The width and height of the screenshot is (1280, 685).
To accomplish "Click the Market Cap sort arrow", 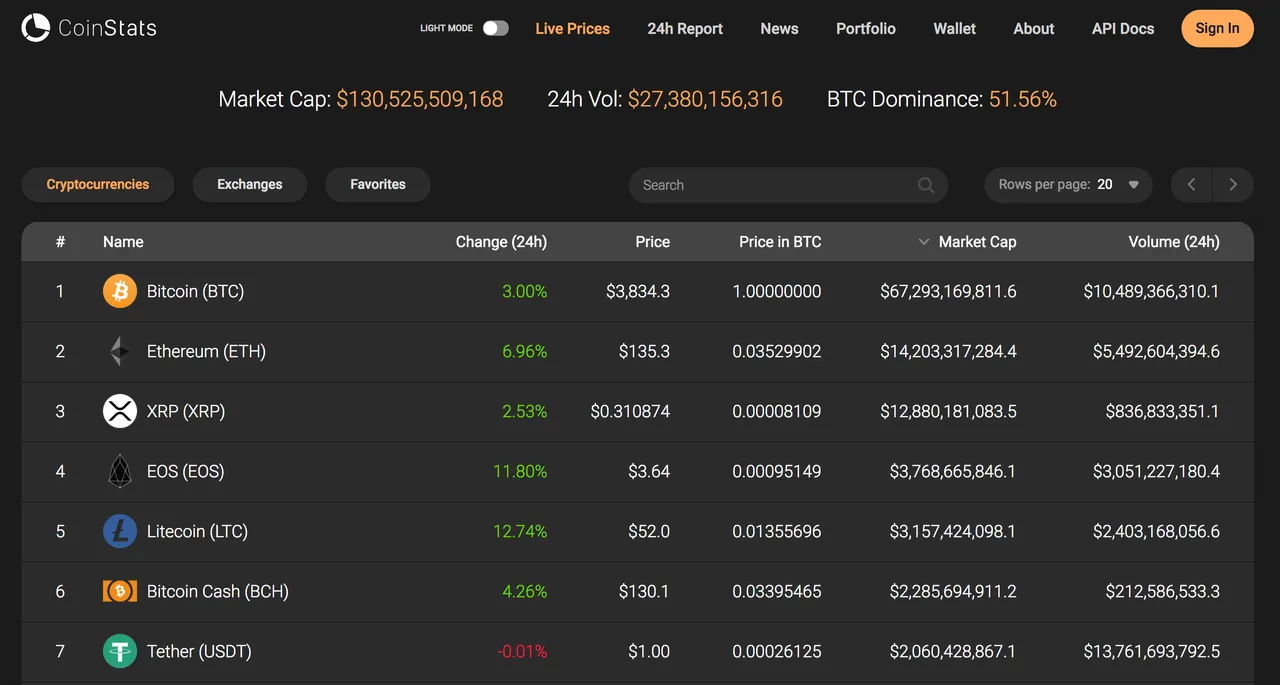I will click(924, 242).
